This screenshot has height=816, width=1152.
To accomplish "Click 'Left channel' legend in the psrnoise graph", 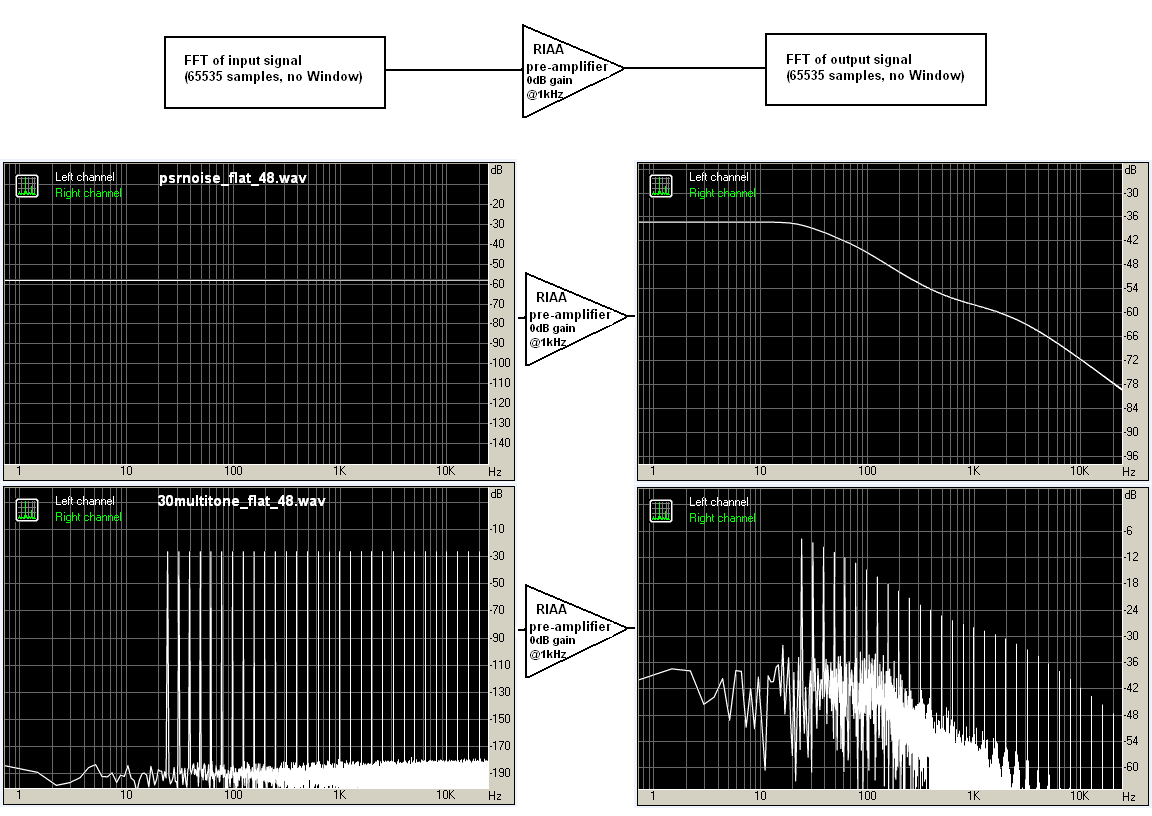I will [x=84, y=177].
